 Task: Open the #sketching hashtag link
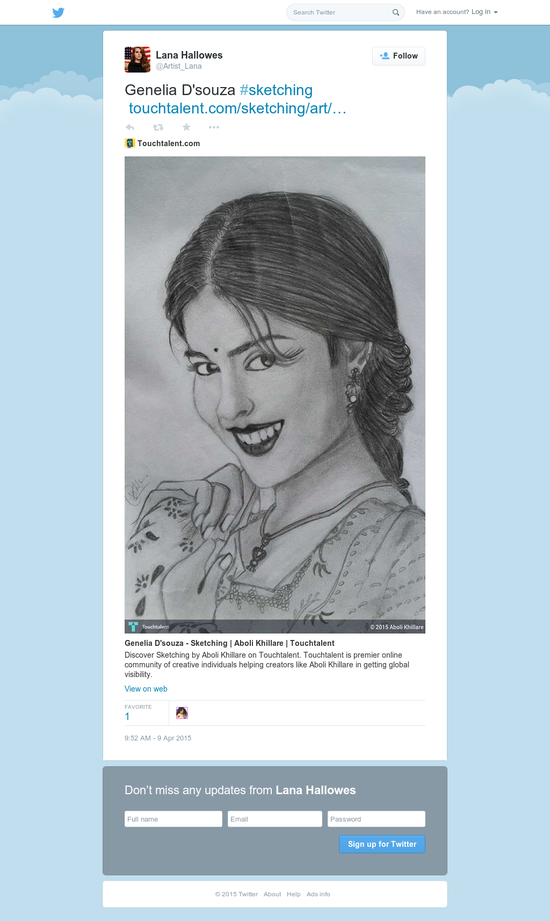276,90
